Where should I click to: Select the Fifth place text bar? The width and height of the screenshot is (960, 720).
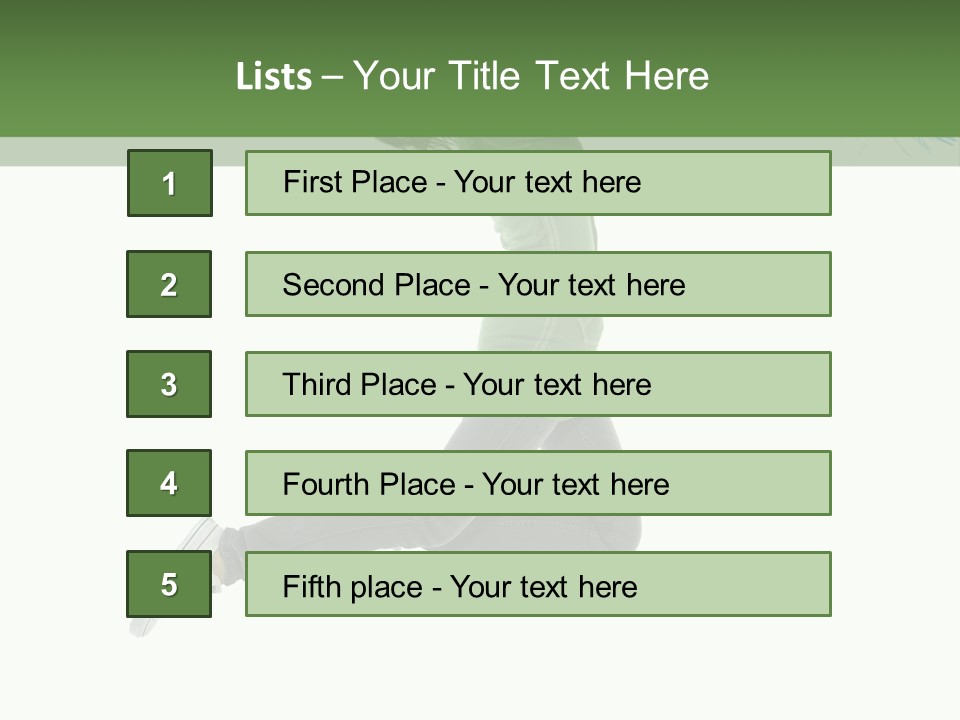tap(538, 584)
